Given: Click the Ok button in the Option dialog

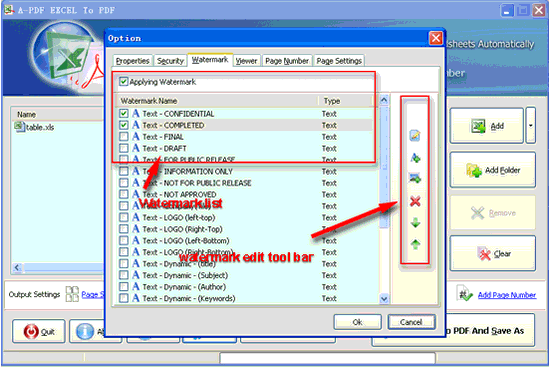Looking at the screenshot, I should pos(357,322).
